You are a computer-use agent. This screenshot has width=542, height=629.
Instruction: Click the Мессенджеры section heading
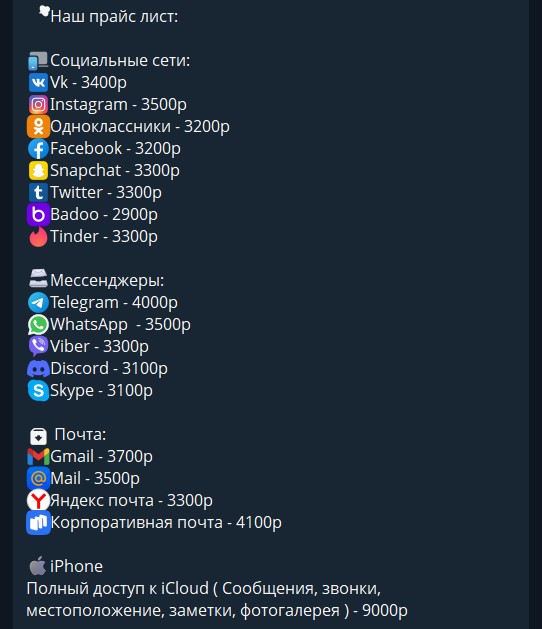107,280
